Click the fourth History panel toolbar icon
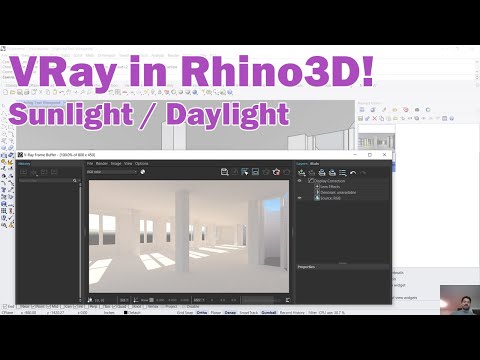This screenshot has height=360, width=480. tap(54, 172)
